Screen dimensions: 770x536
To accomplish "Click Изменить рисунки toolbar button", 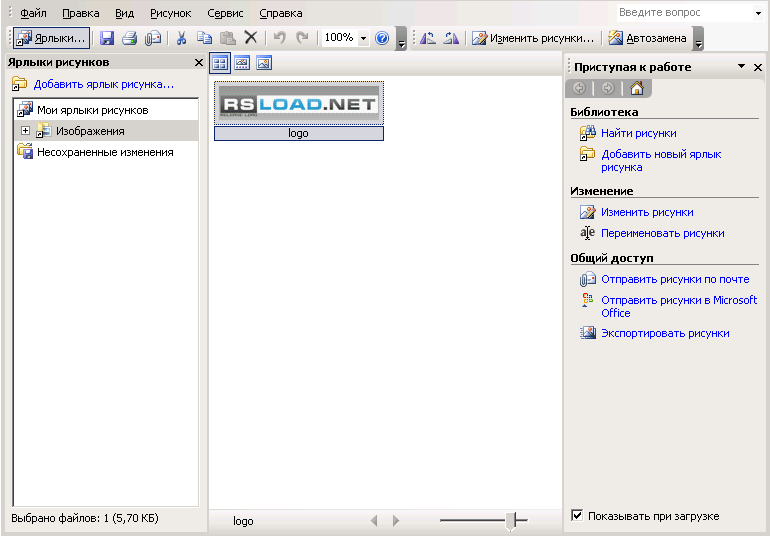I will pos(533,38).
